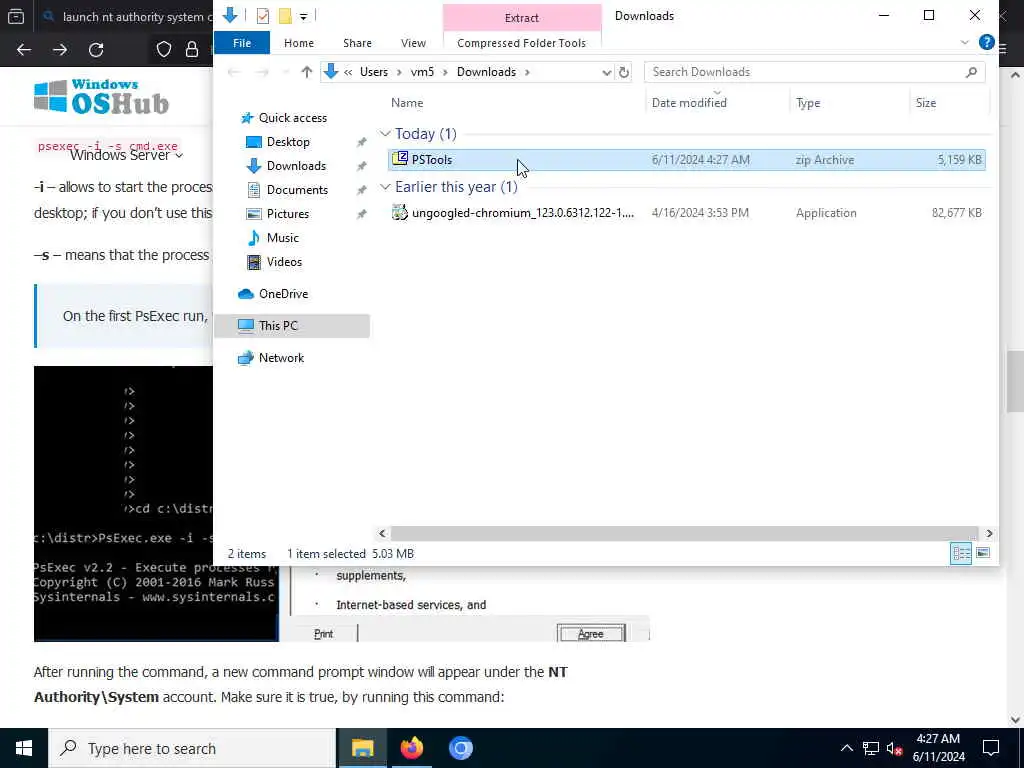
Task: Select the ungoogled-chromium application file
Action: pos(686,213)
